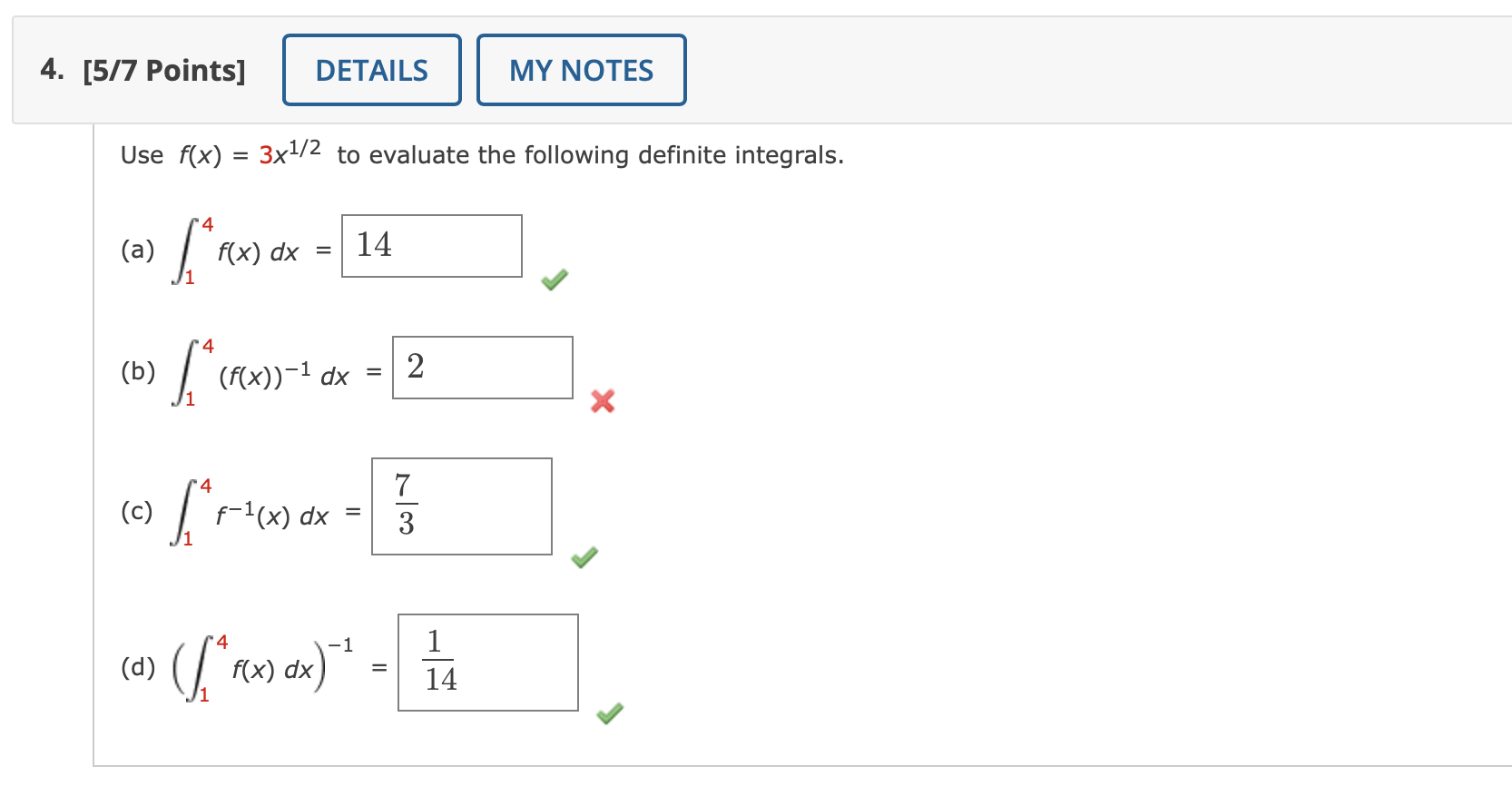
Task: Click the [5/7 Points] score label
Action: [x=164, y=71]
